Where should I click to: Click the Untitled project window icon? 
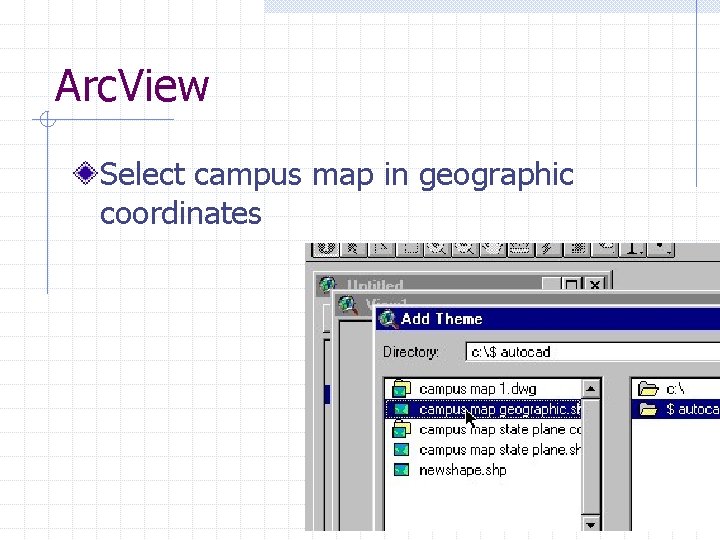tap(327, 284)
